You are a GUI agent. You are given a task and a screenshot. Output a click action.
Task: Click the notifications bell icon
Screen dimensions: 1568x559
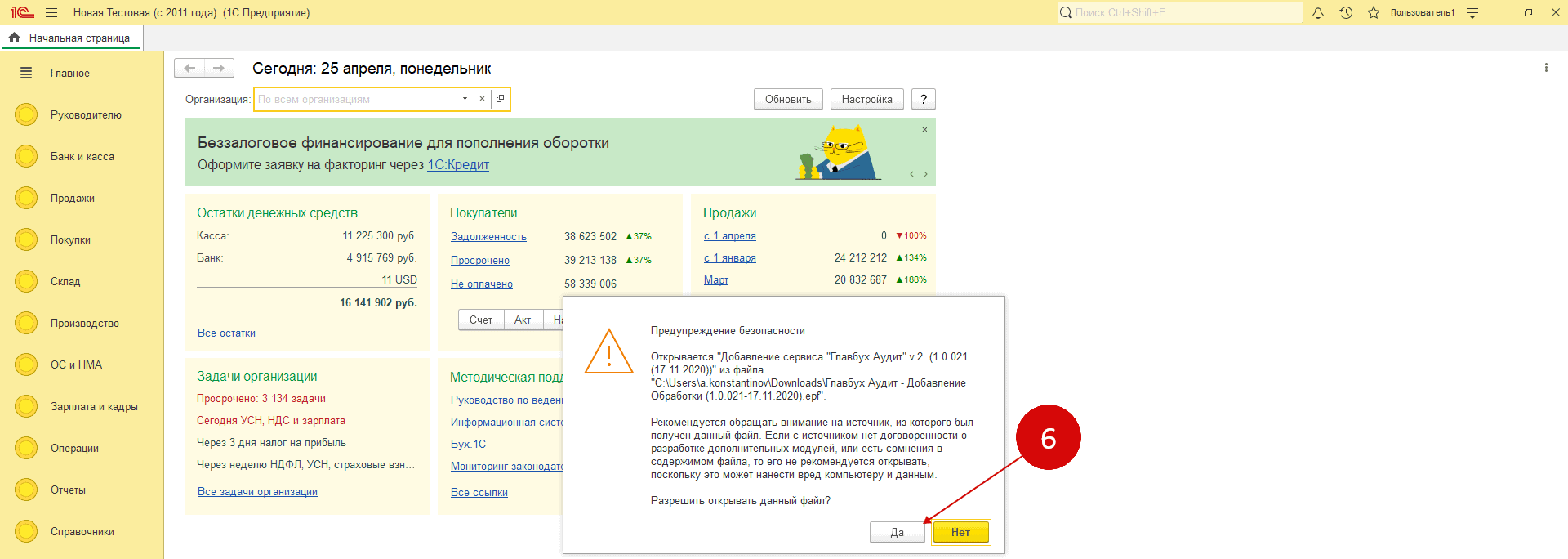click(1317, 12)
